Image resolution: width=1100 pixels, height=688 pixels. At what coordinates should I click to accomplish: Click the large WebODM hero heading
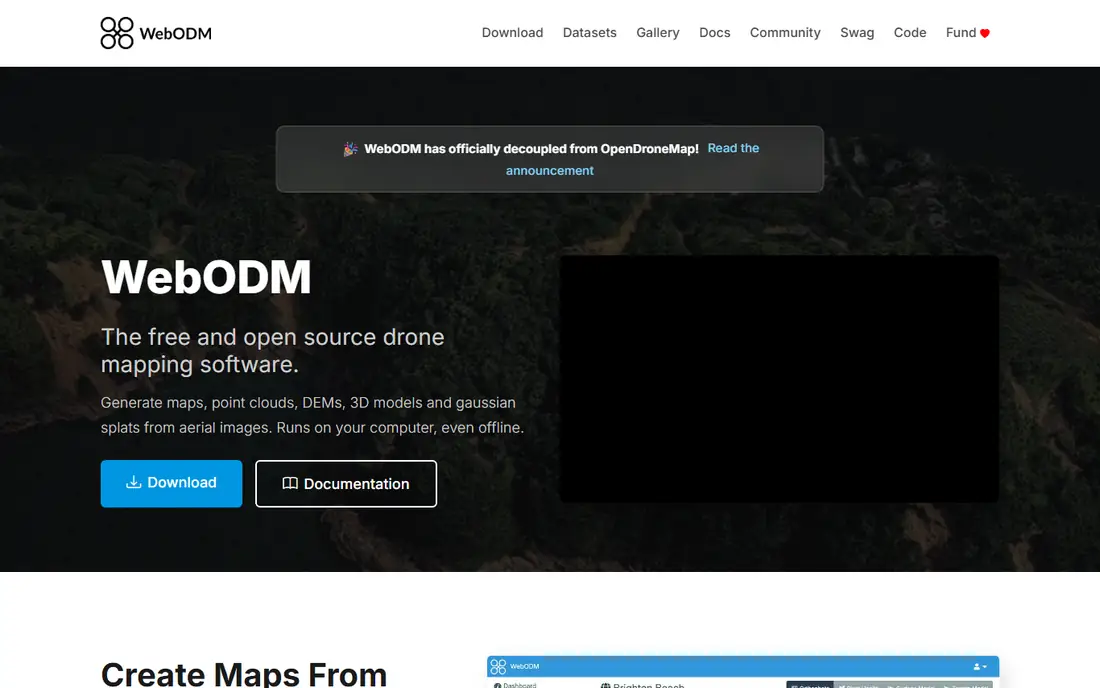[x=206, y=277]
